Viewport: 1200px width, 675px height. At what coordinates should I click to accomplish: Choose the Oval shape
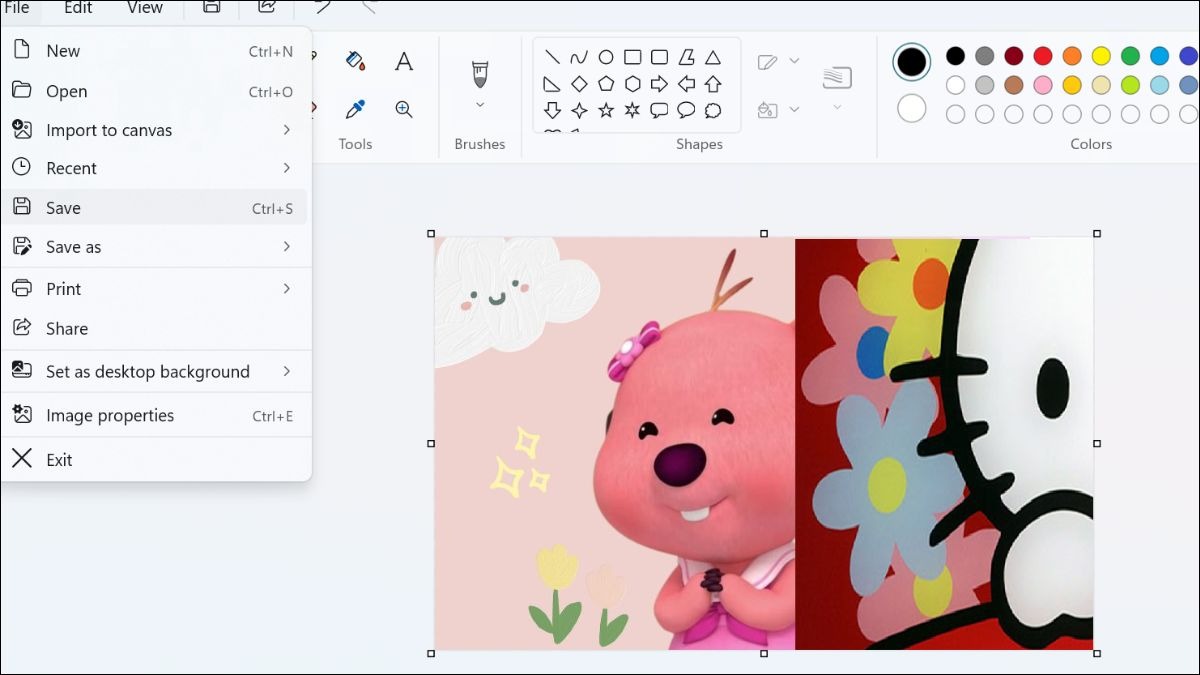tap(606, 57)
